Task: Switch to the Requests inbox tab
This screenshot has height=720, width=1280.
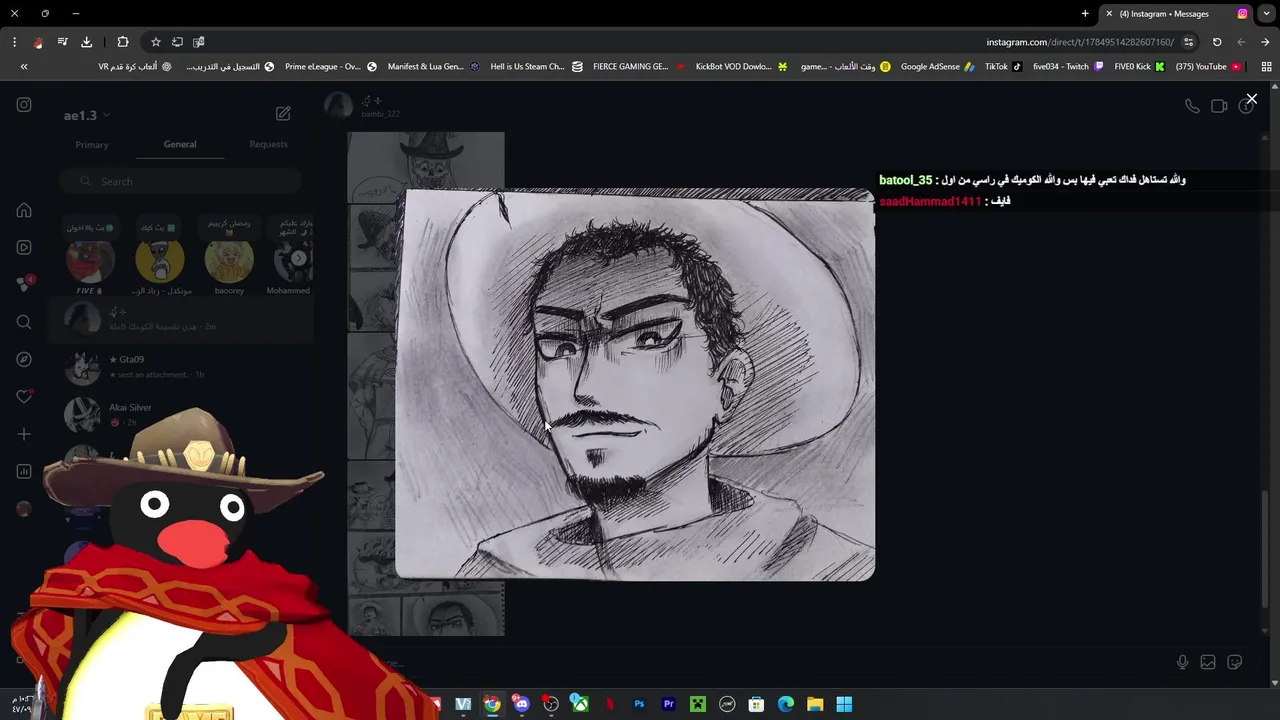Action: click(x=268, y=144)
